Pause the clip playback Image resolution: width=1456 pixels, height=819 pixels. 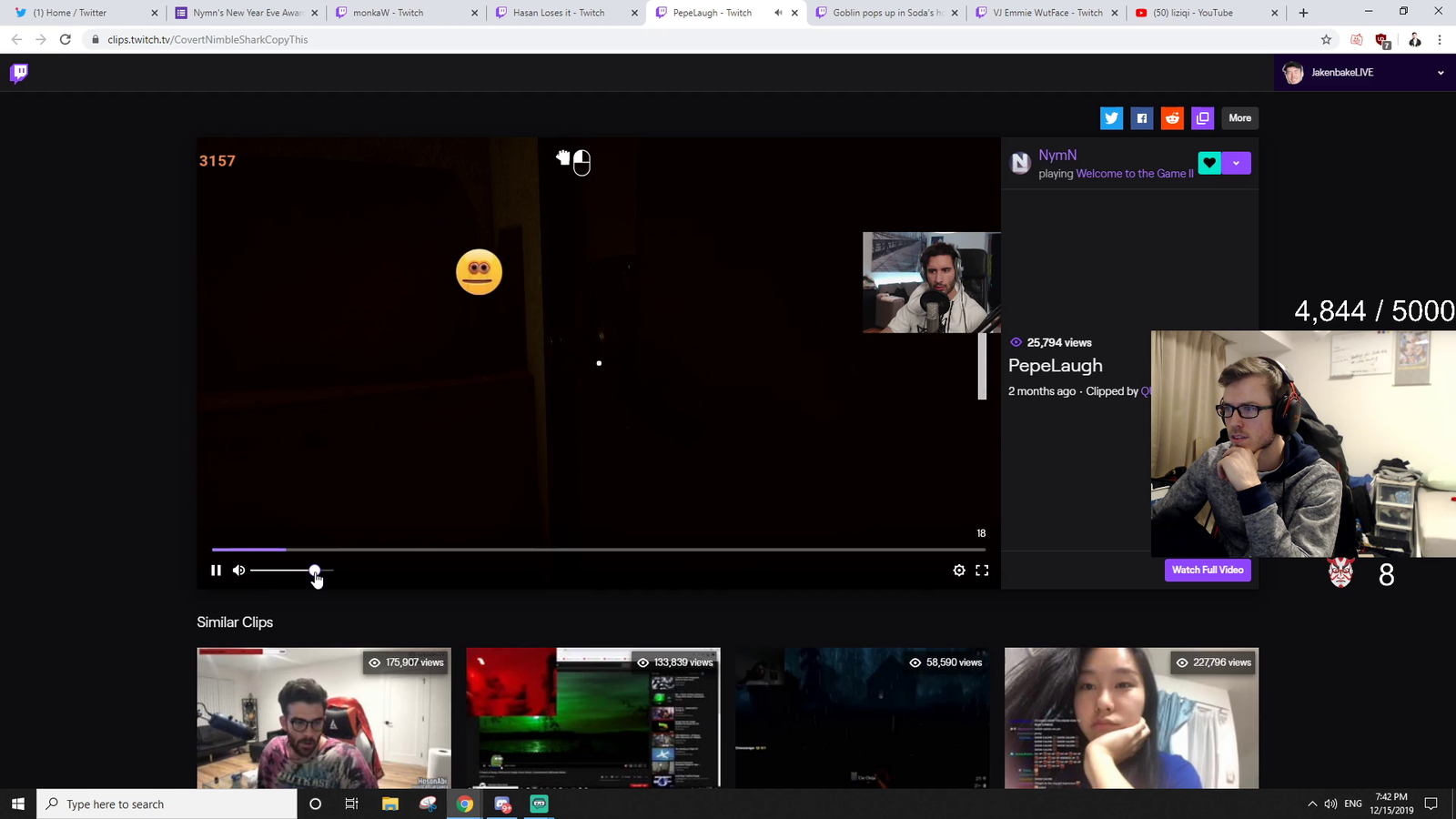pos(216,571)
